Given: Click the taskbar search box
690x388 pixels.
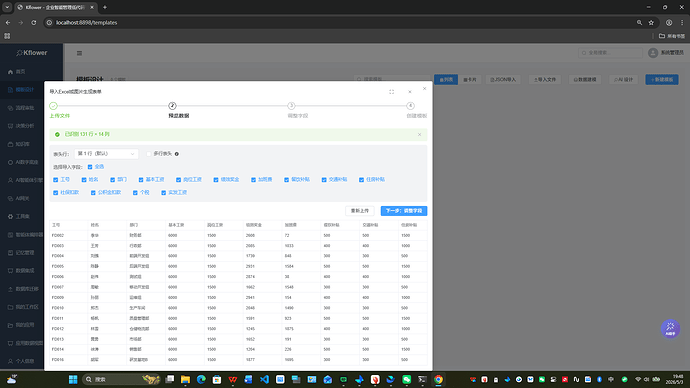Looking at the screenshot, I should click(x=121, y=379).
